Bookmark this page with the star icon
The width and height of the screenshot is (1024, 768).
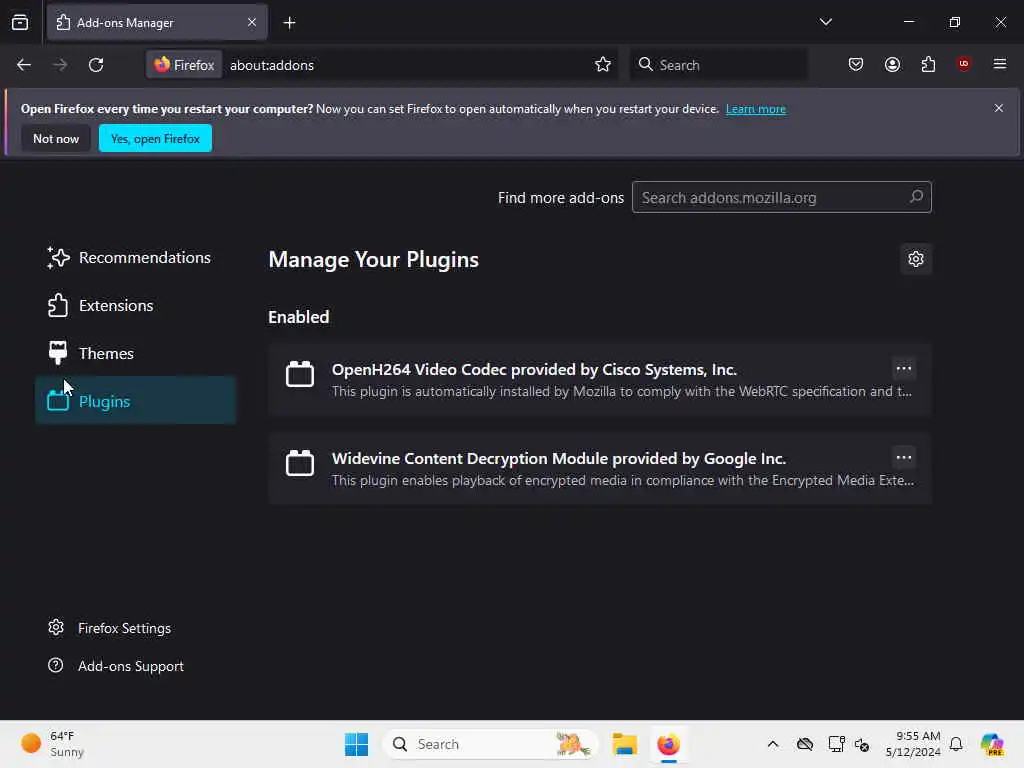(x=603, y=65)
